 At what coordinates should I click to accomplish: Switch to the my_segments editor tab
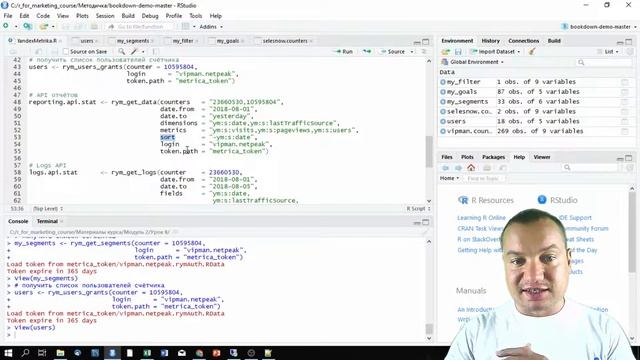[x=133, y=41]
